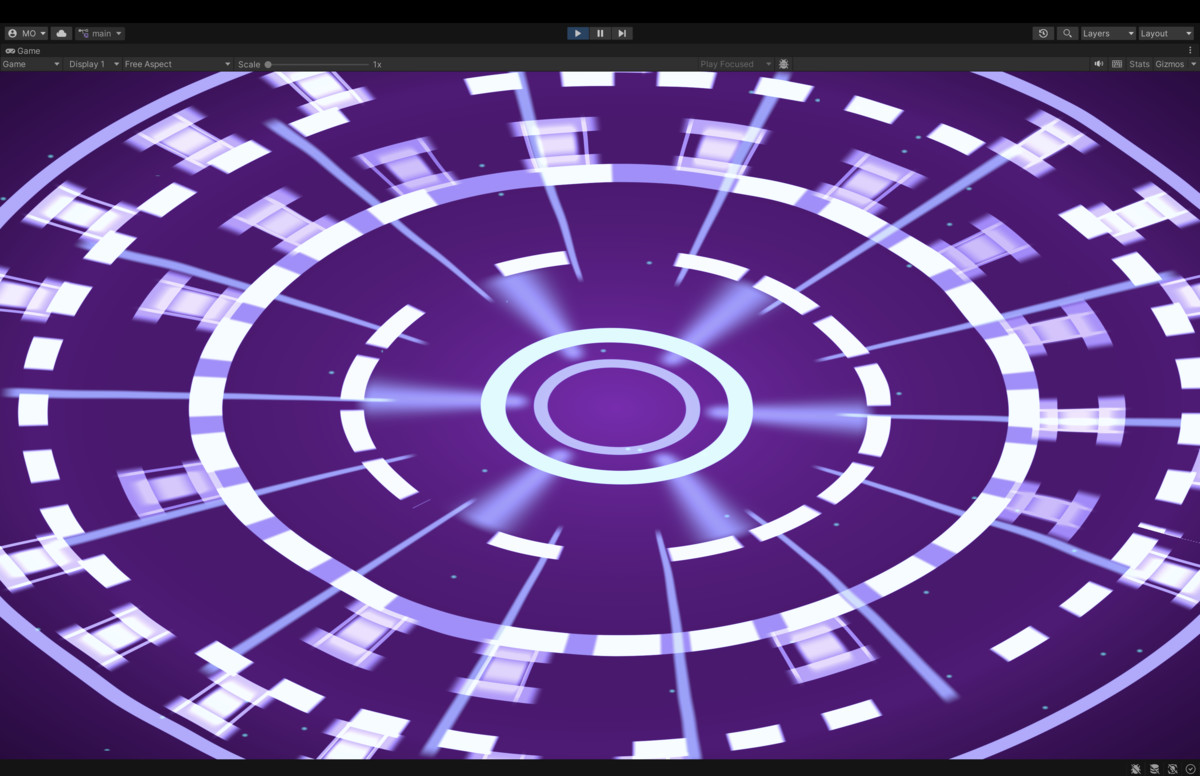Advance one frame with Step button
The image size is (1200, 776).
(622, 33)
